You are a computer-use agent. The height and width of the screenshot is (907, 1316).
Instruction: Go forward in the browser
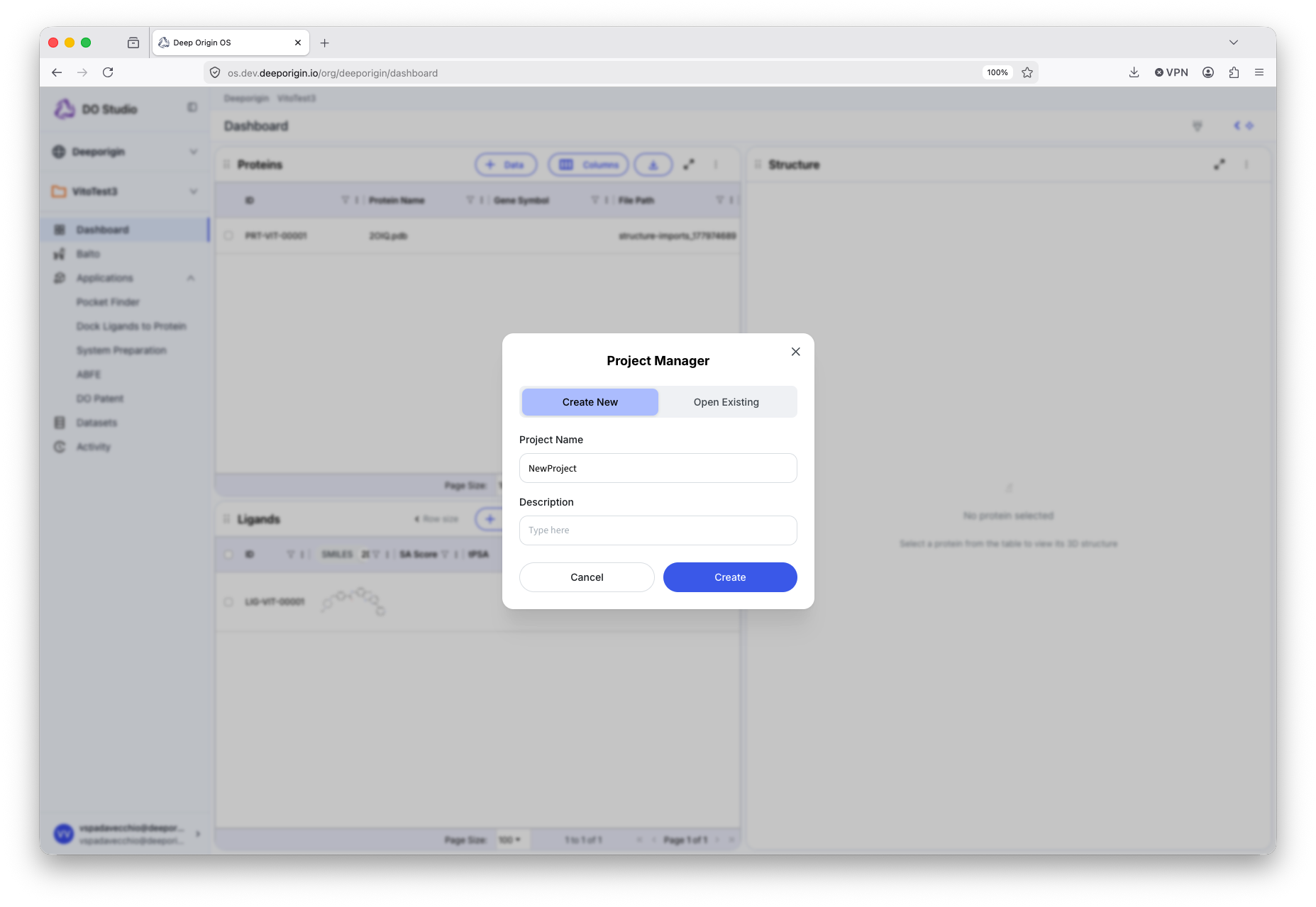[82, 72]
